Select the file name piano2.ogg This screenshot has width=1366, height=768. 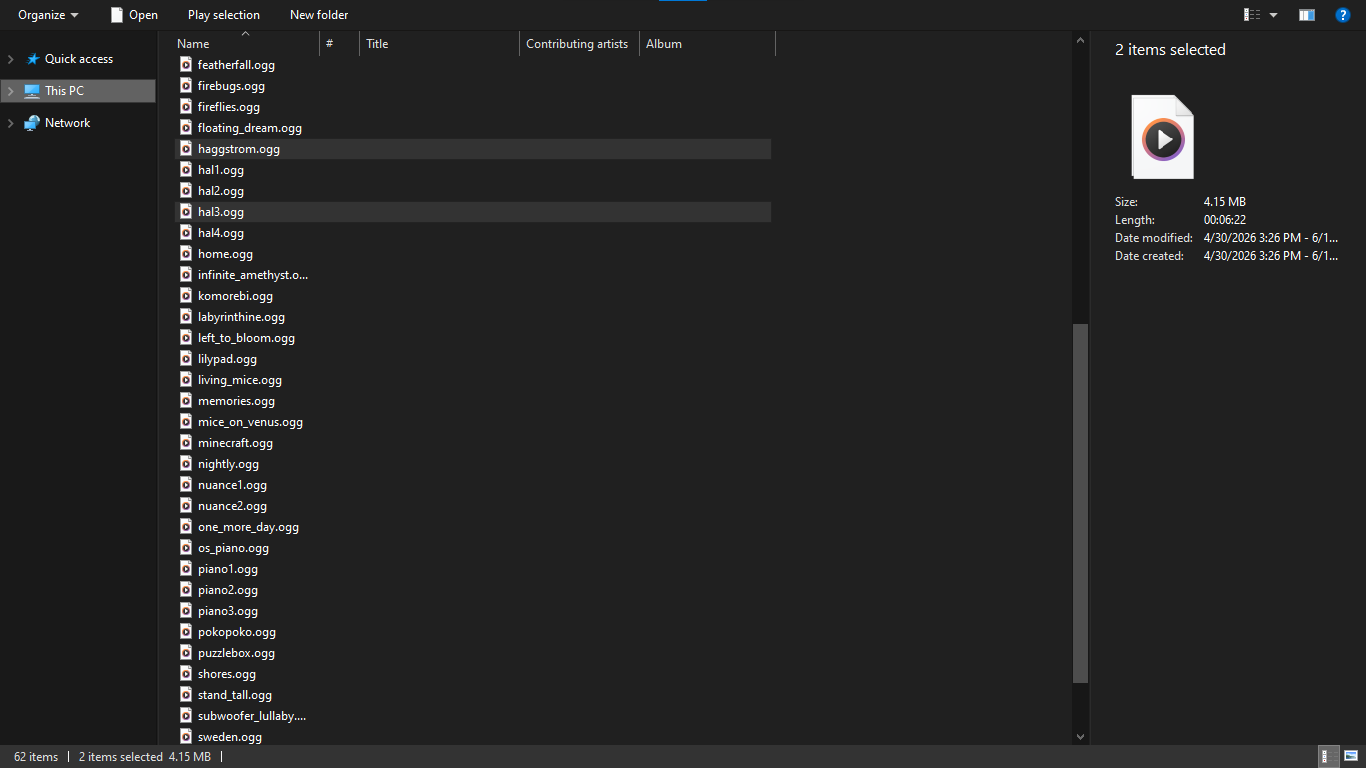coord(228,590)
